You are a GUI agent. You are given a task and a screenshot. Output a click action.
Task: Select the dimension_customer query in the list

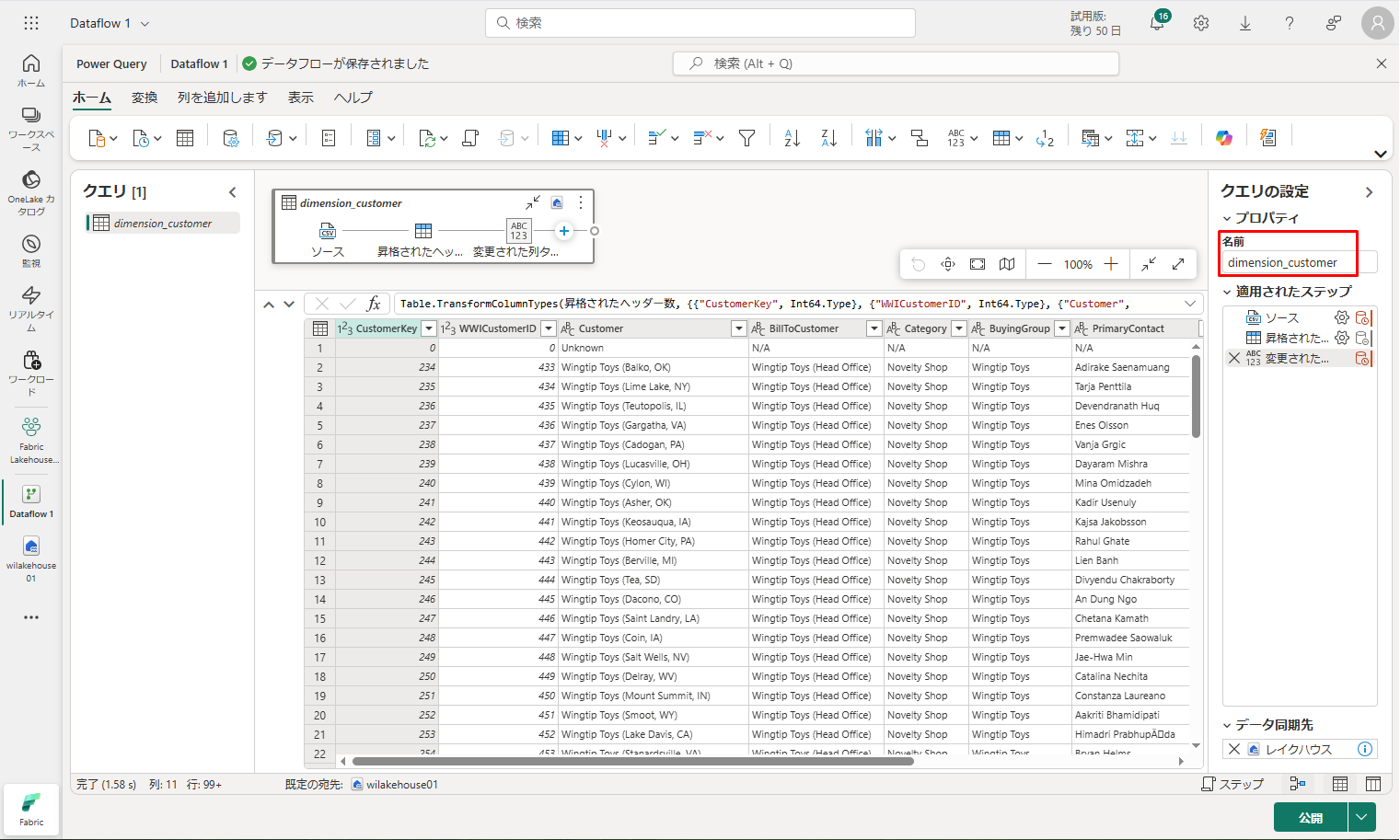pyautogui.click(x=163, y=224)
